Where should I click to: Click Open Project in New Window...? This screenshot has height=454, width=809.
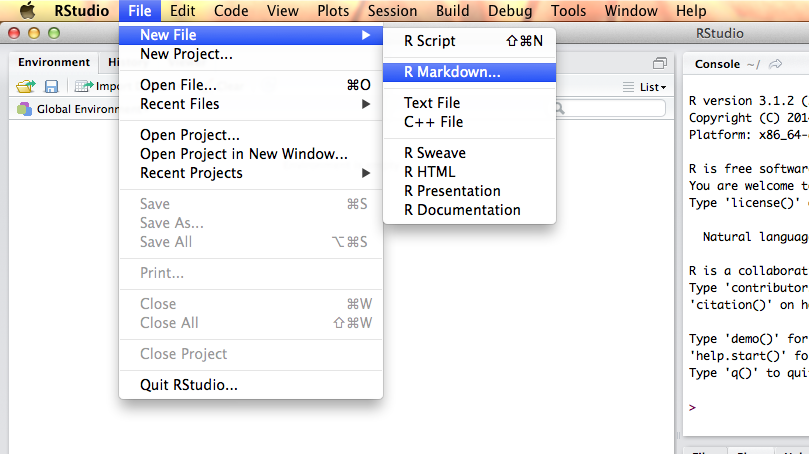(243, 154)
